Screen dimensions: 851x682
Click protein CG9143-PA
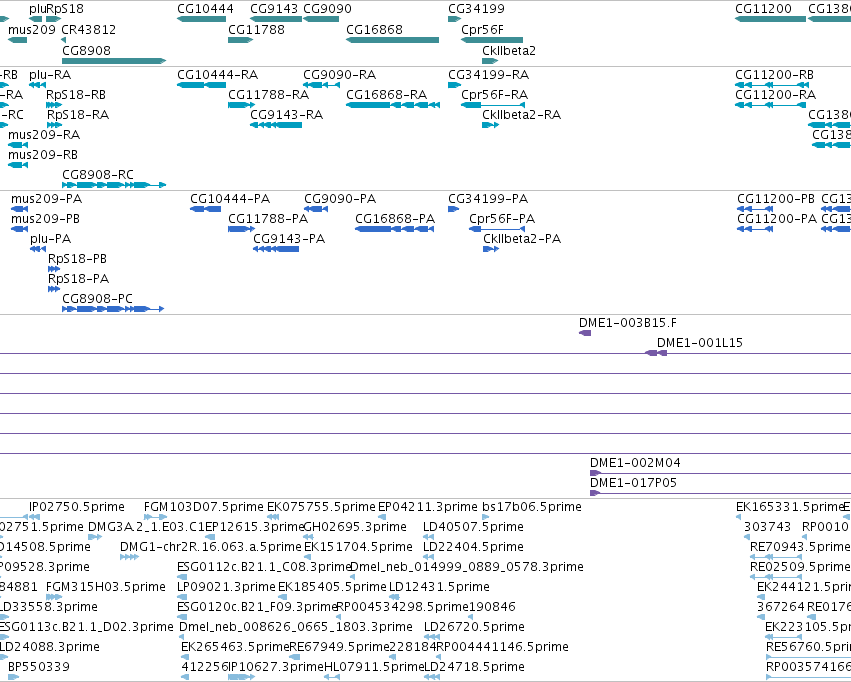click(x=289, y=239)
